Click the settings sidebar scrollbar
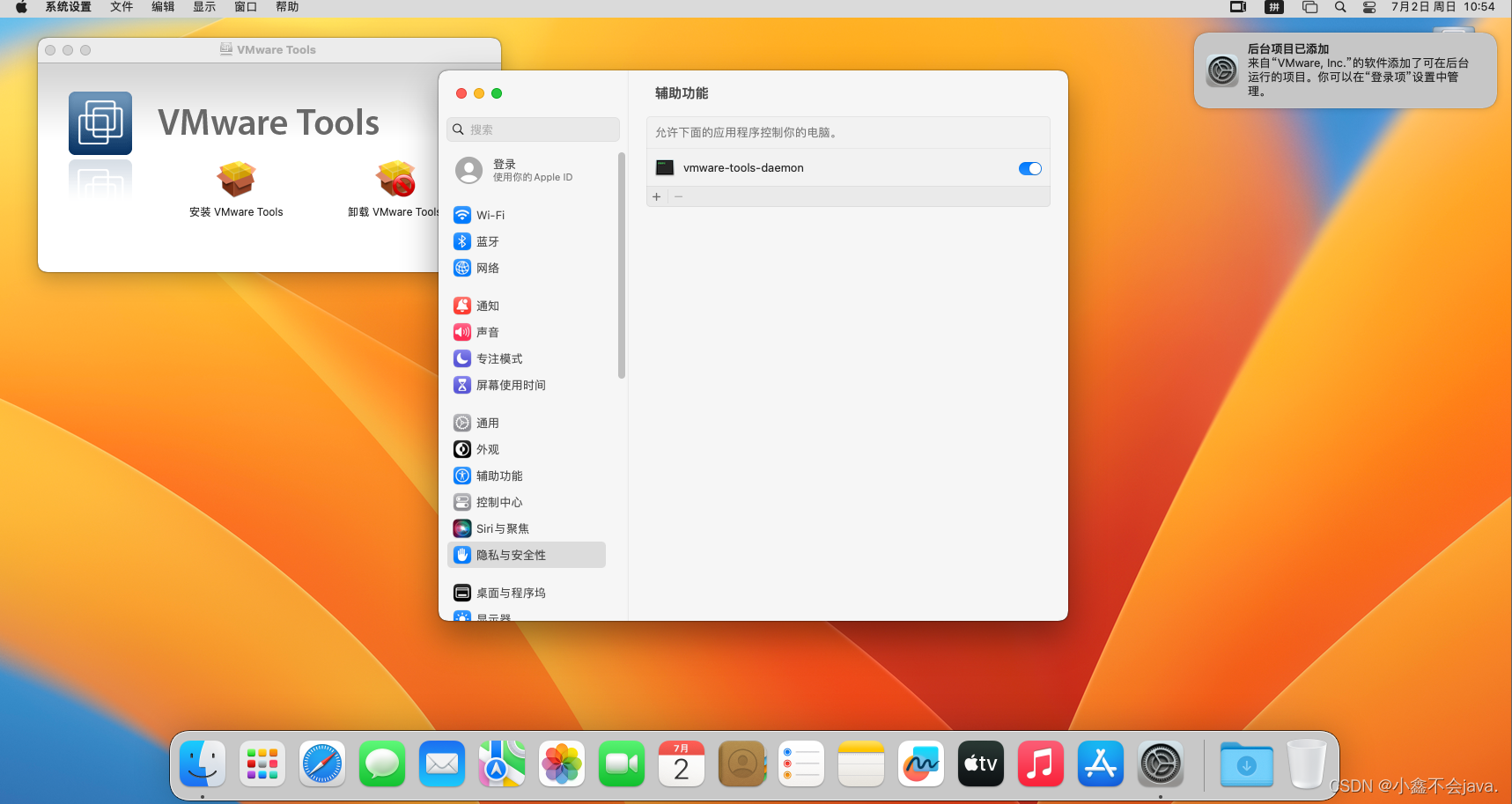1512x804 pixels. pos(622,266)
